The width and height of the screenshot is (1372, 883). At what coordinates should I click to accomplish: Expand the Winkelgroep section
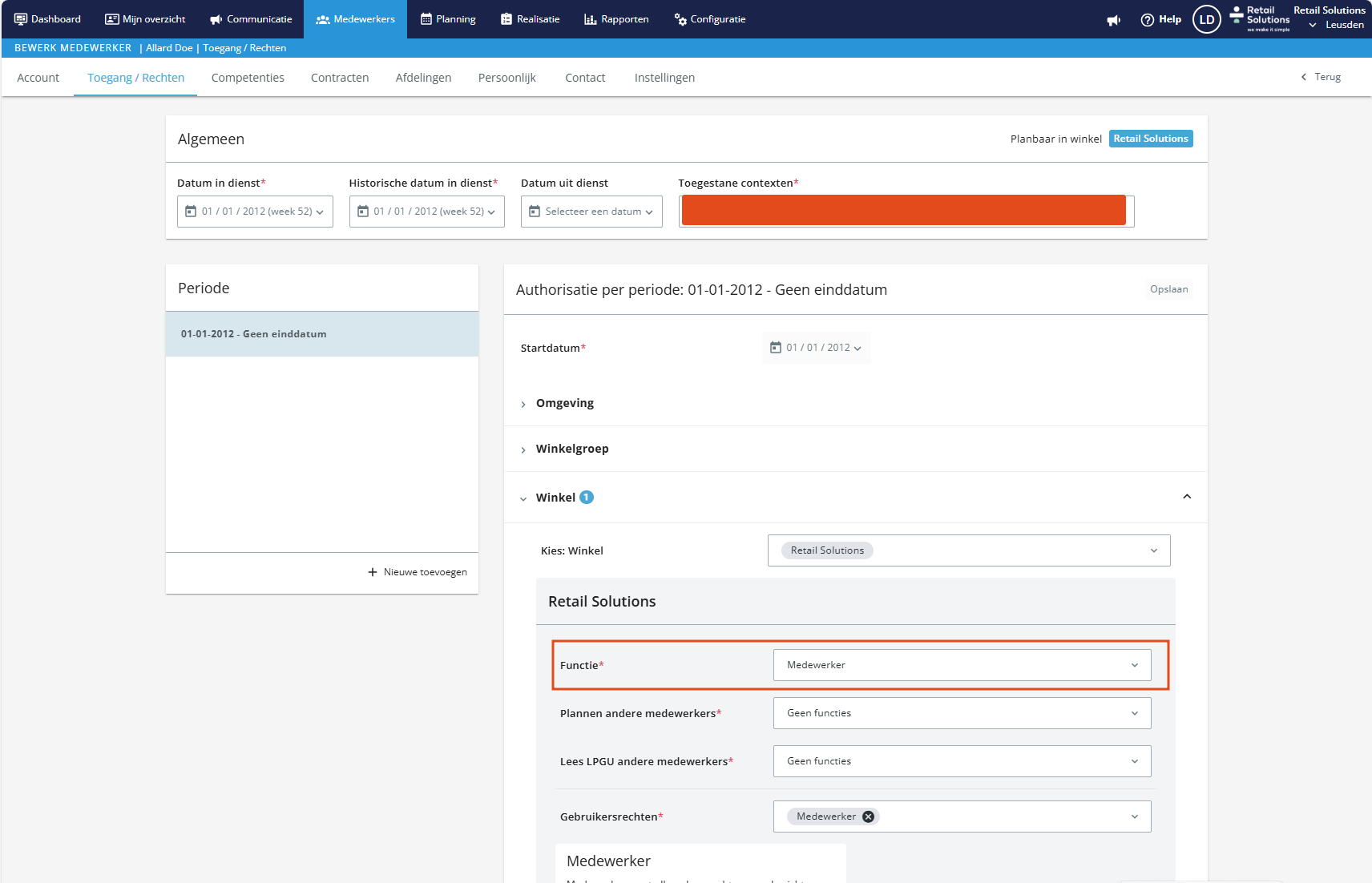tap(571, 449)
